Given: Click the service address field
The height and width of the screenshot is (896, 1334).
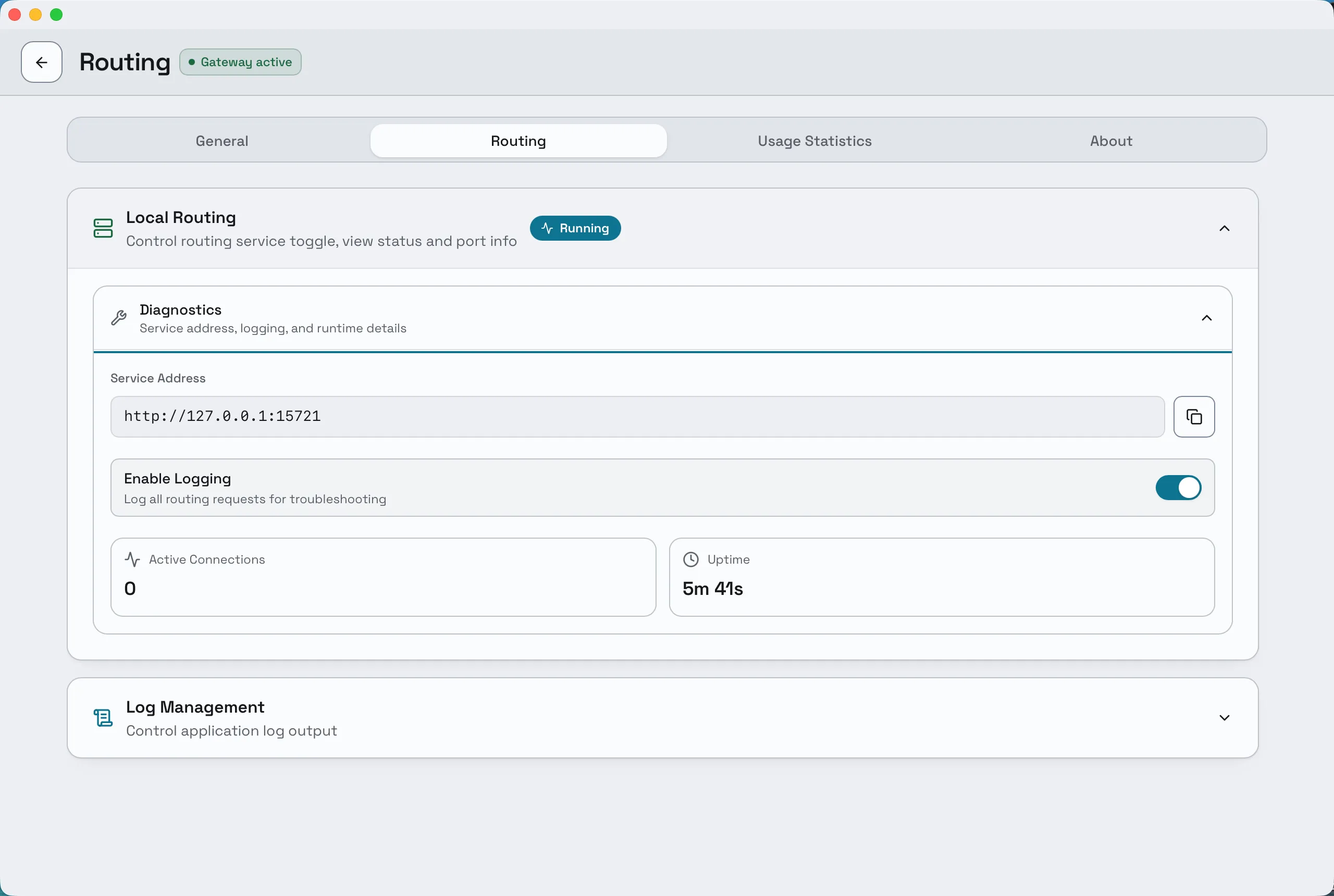Looking at the screenshot, I should (x=637, y=417).
